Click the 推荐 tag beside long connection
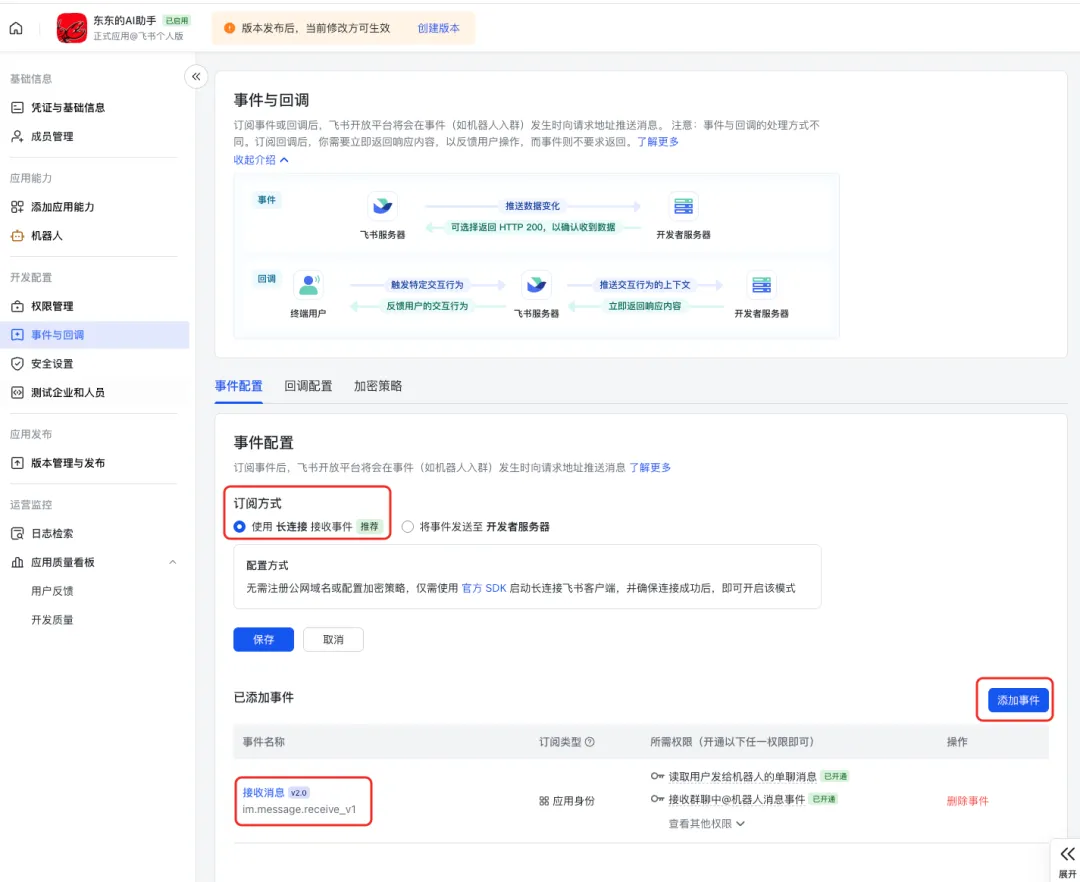The width and height of the screenshot is (1080, 882). 369,527
